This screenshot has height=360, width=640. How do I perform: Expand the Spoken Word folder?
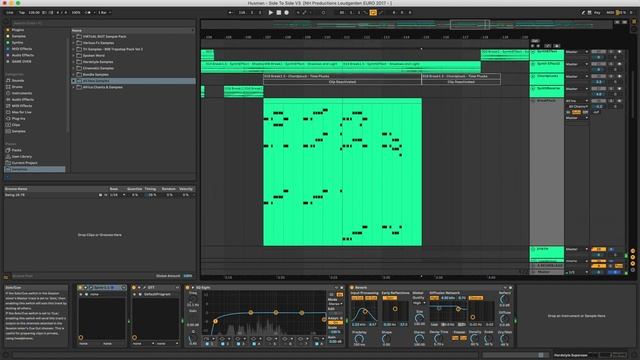pyautogui.click(x=74, y=56)
